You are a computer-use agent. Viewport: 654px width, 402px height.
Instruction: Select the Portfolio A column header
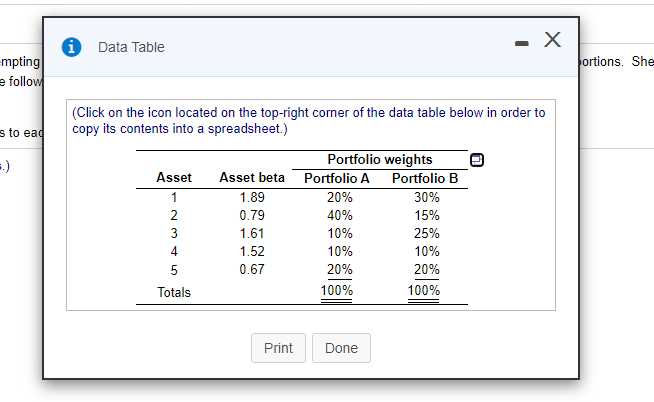click(336, 178)
